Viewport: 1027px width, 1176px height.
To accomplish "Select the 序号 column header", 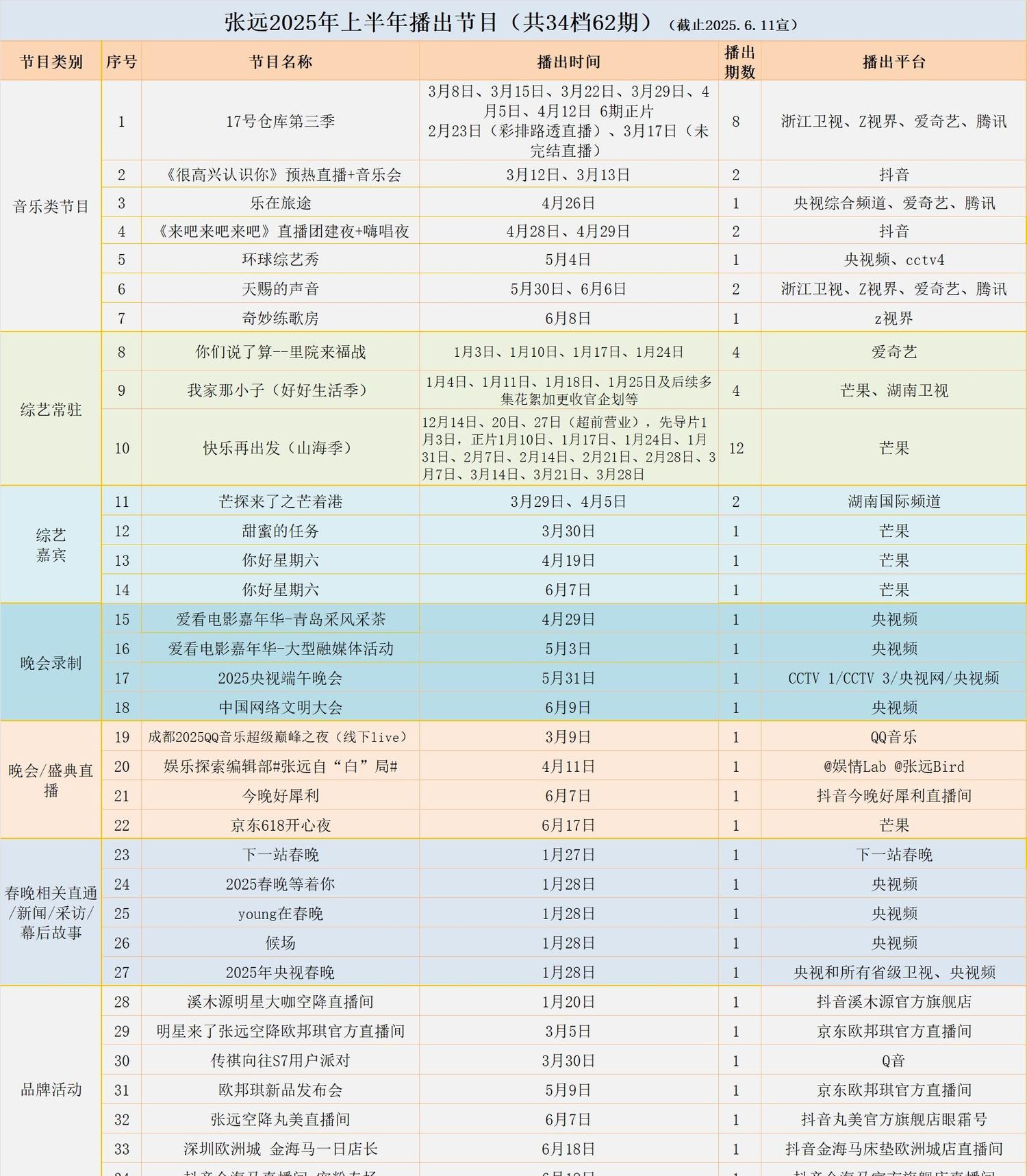I will click(x=121, y=62).
